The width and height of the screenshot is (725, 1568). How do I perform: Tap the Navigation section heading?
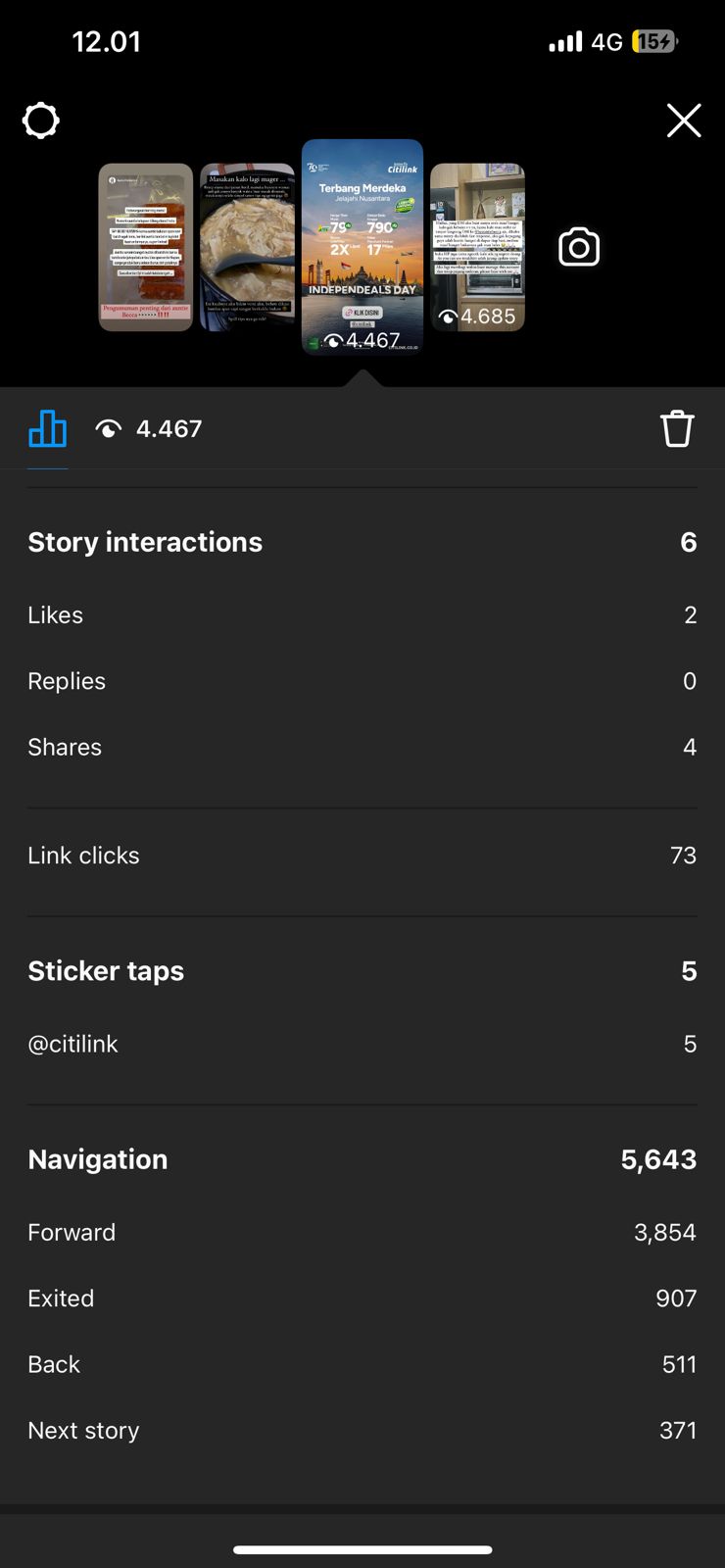(x=98, y=1159)
